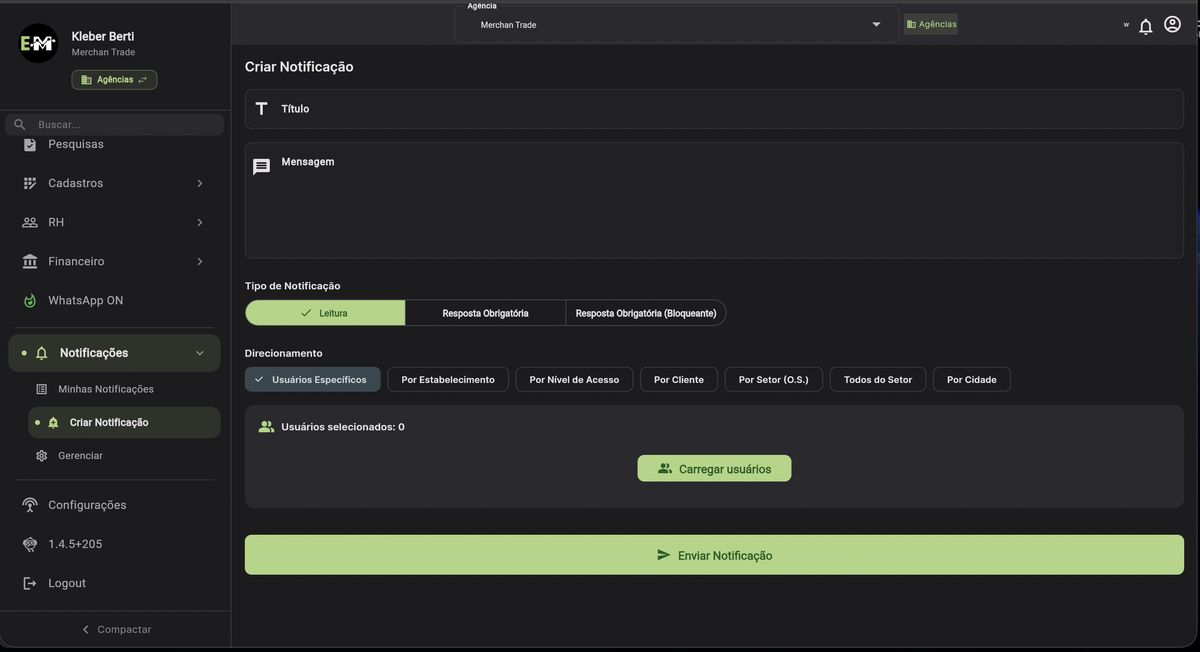Image resolution: width=1200 pixels, height=652 pixels.
Task: Click the Carregar usuários button
Action: [x=714, y=467]
